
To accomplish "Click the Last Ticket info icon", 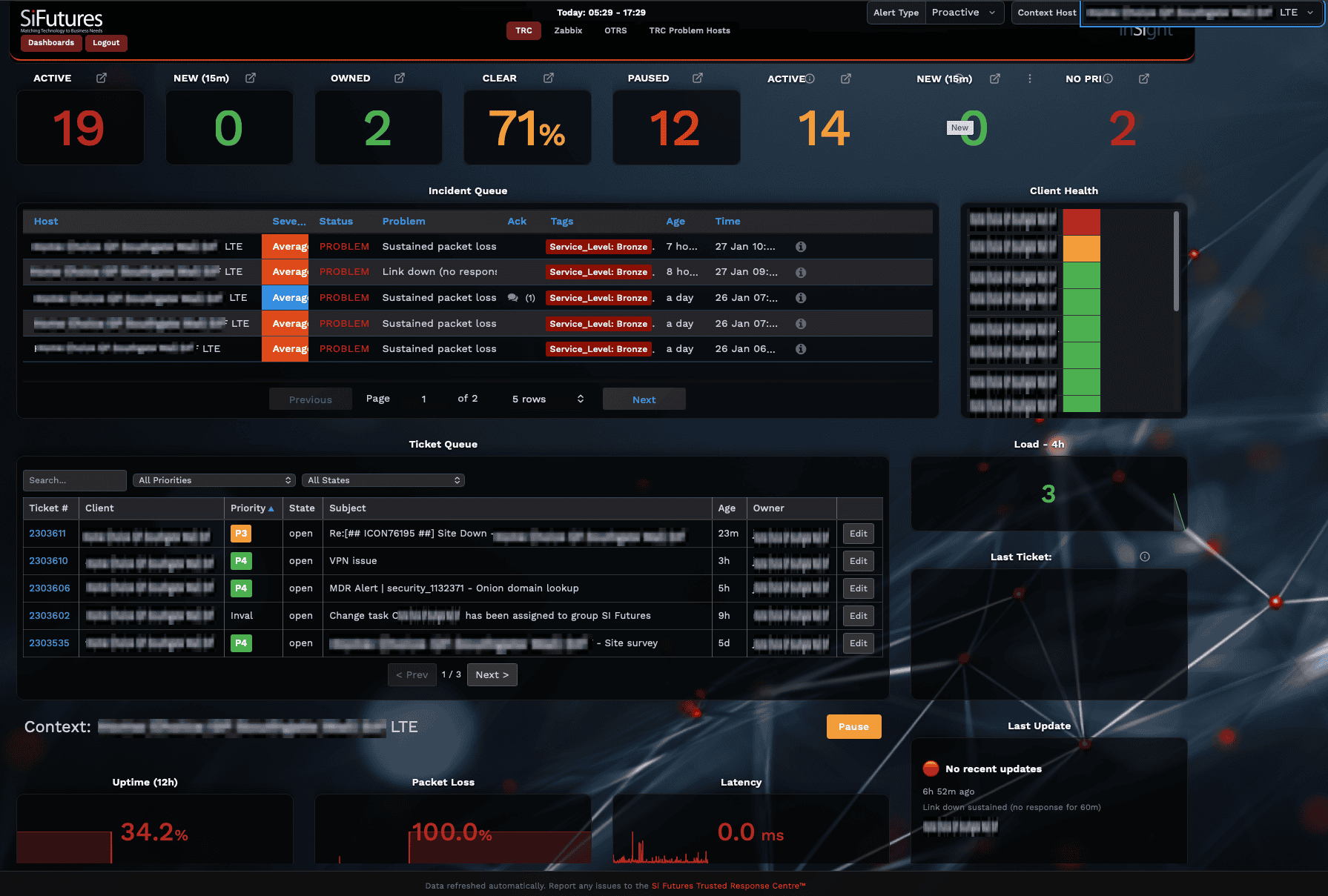I will pos(1145,557).
